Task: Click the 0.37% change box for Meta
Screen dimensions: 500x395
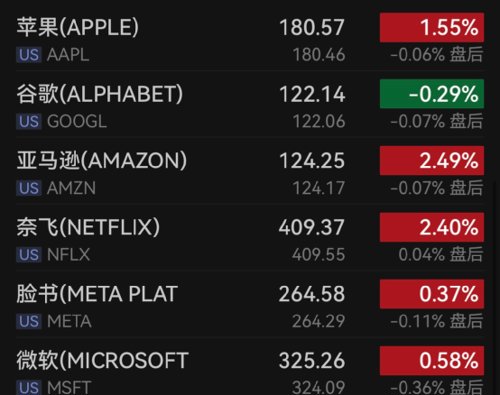Action: (x=432, y=294)
